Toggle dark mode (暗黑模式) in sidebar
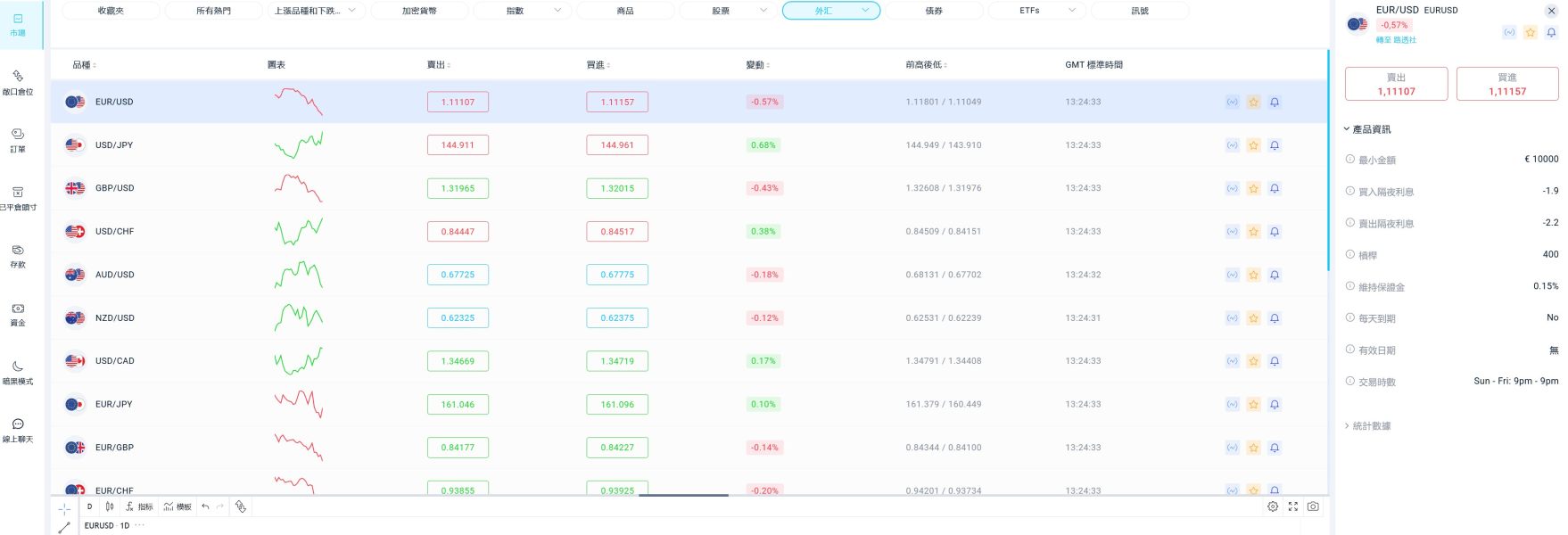 (18, 371)
